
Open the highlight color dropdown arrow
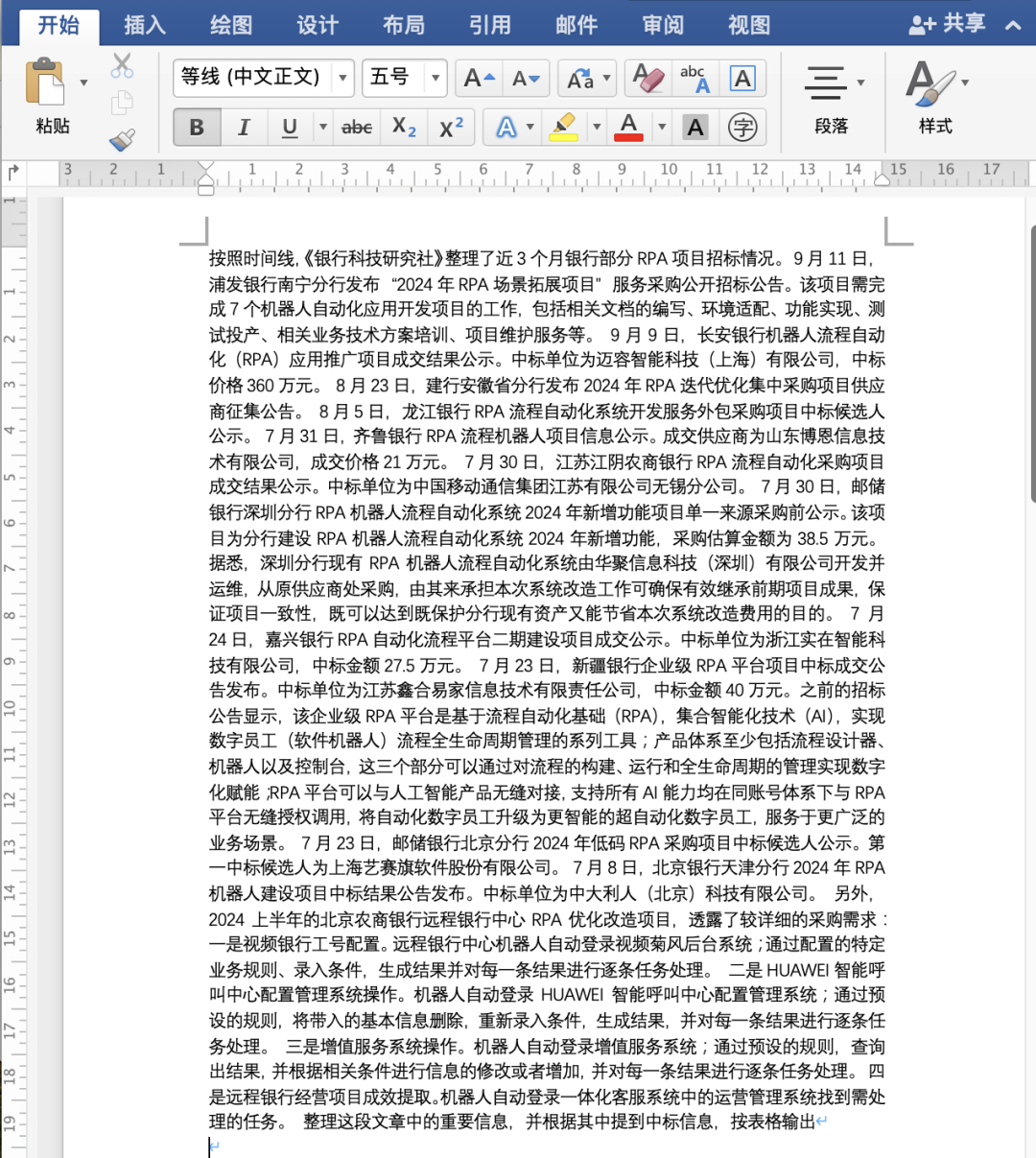point(597,127)
